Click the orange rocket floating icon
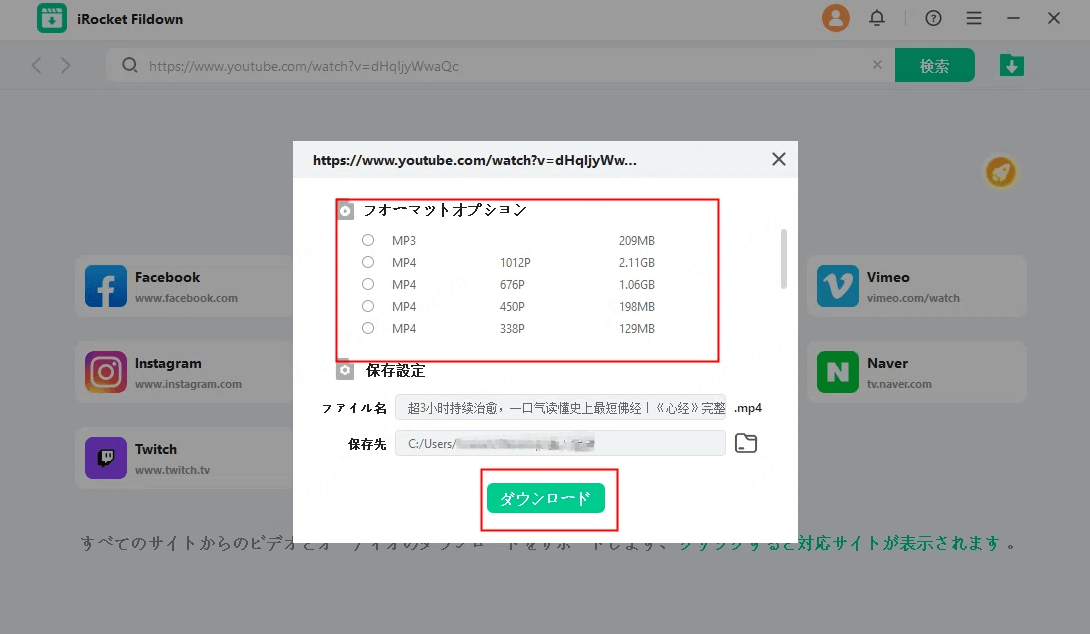1090x634 pixels. point(1000,171)
